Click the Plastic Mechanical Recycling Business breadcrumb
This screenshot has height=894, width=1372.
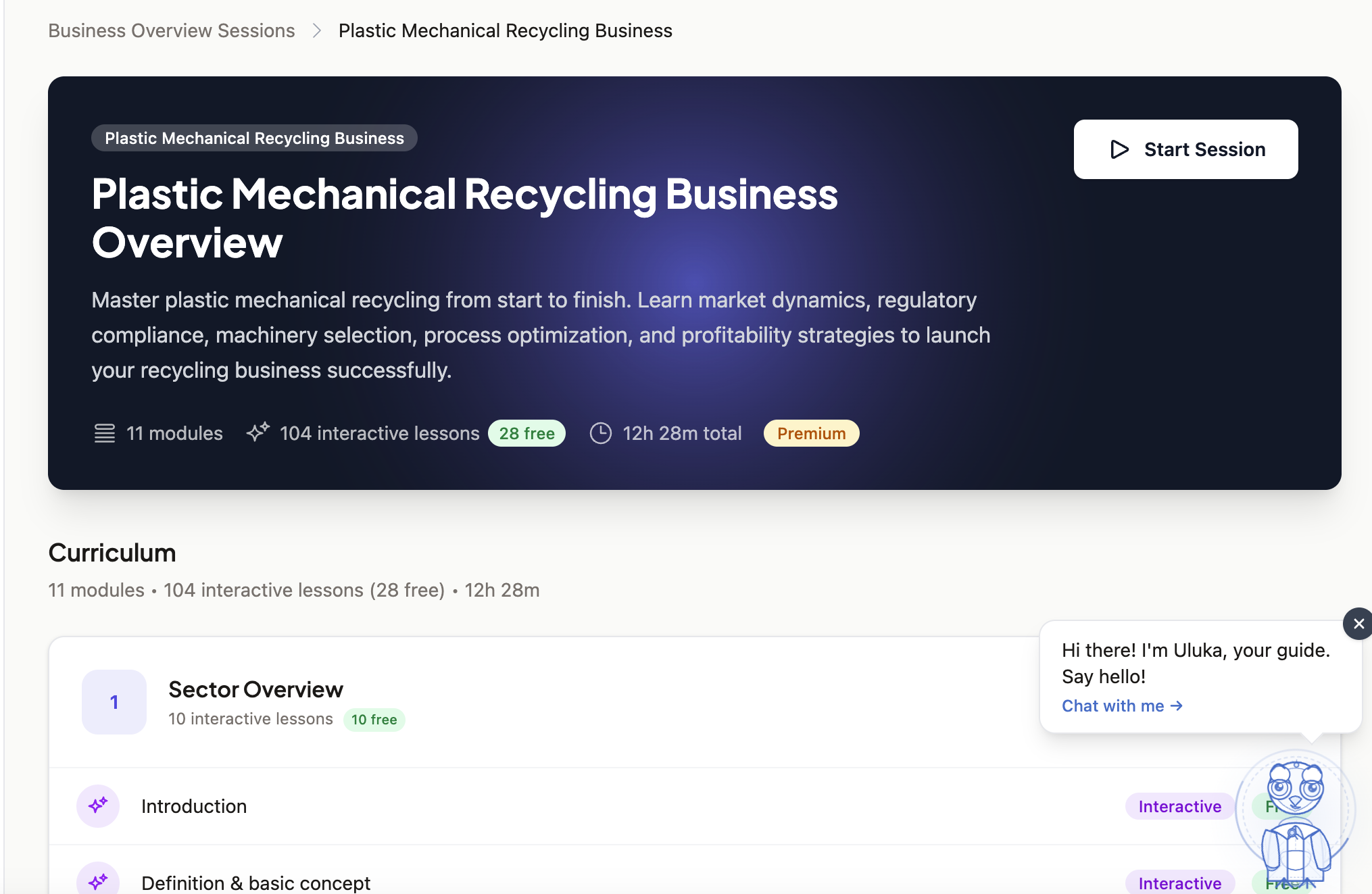click(x=505, y=30)
